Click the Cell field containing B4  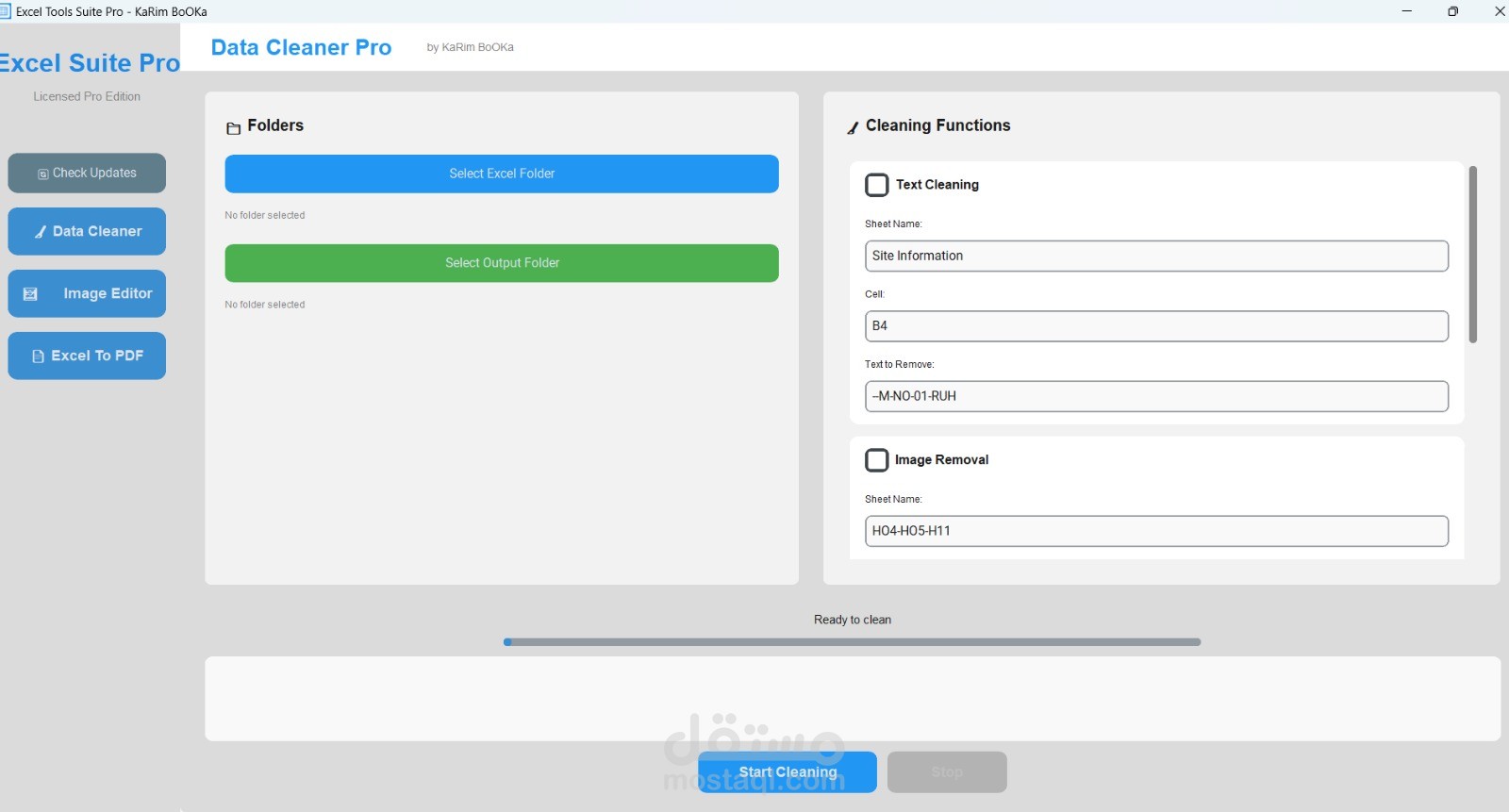tap(1156, 326)
